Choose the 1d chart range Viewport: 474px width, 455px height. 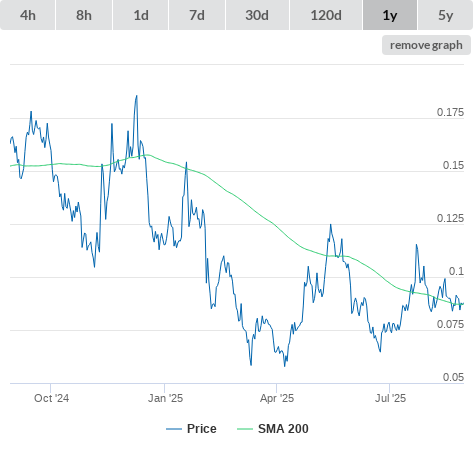click(141, 15)
